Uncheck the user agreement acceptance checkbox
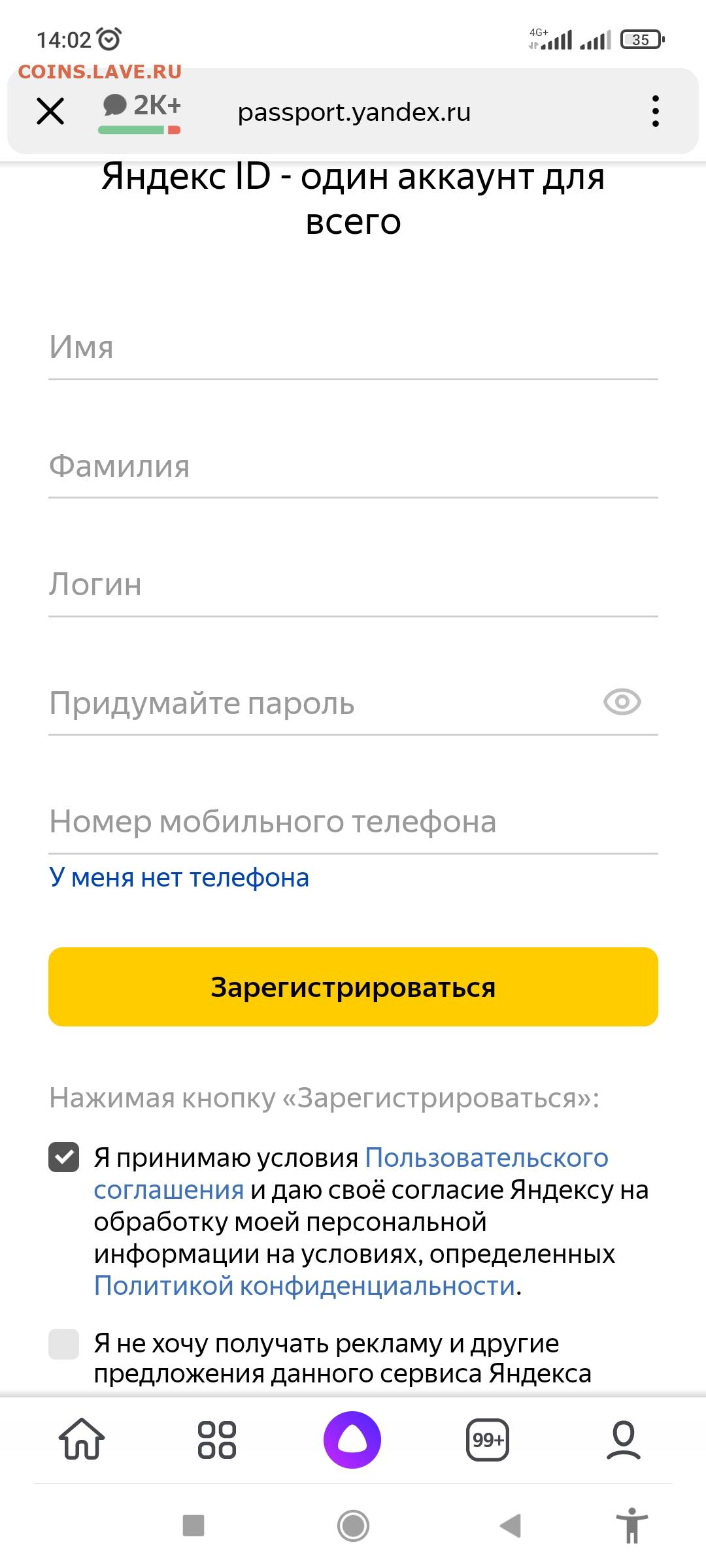 64,1157
